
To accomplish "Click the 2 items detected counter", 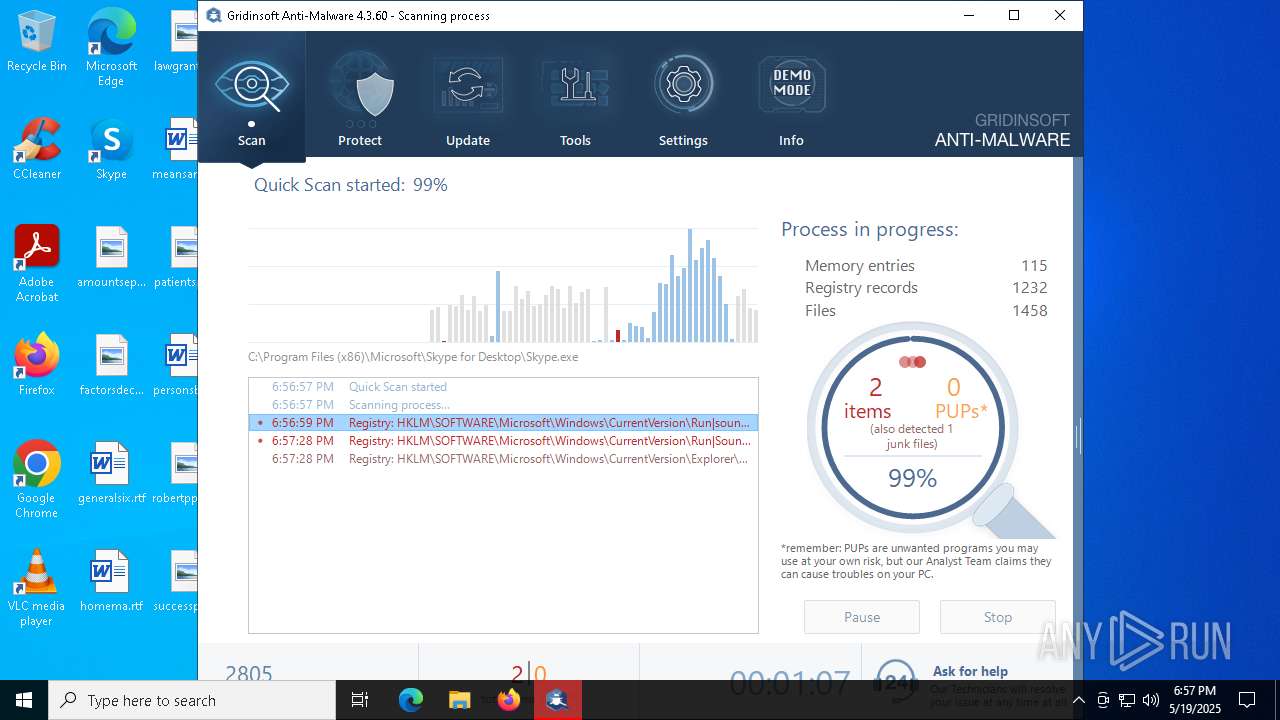I will pos(868,399).
